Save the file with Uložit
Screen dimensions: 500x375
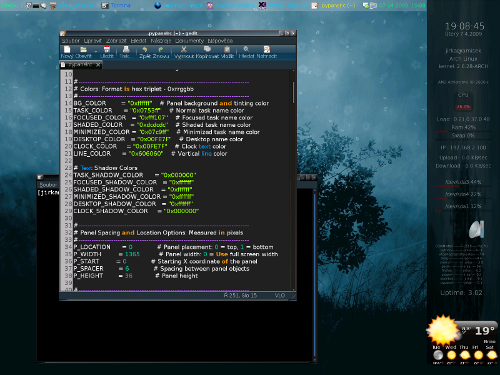107,52
